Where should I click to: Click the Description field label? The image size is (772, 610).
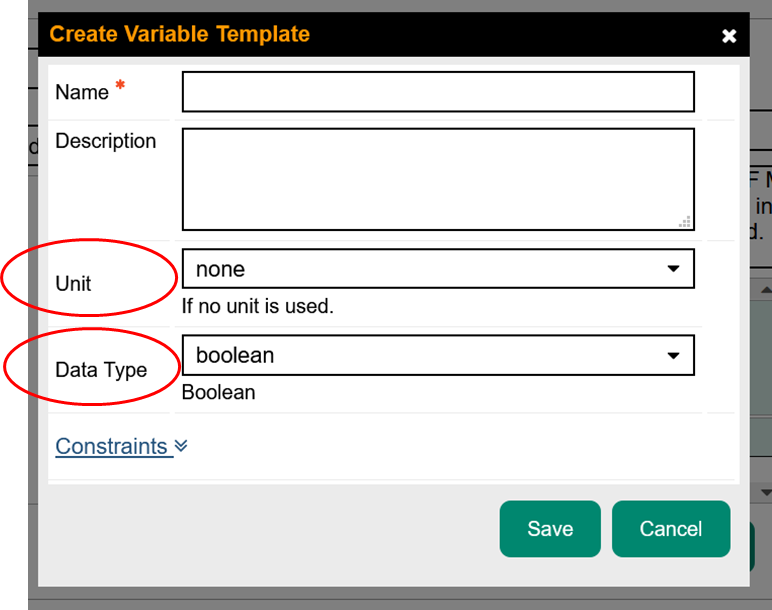105,141
